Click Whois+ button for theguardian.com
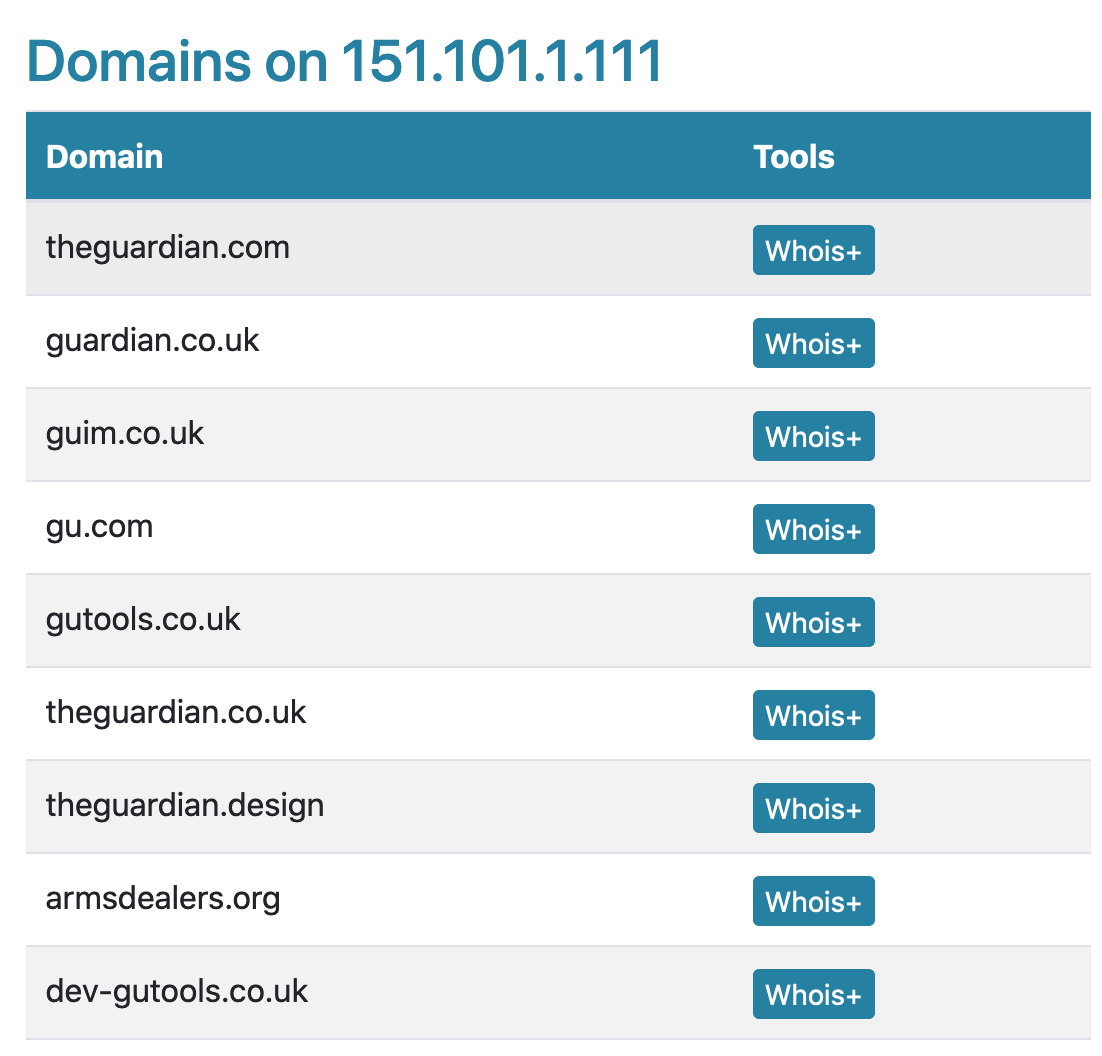The height and width of the screenshot is (1056, 1102). click(813, 250)
